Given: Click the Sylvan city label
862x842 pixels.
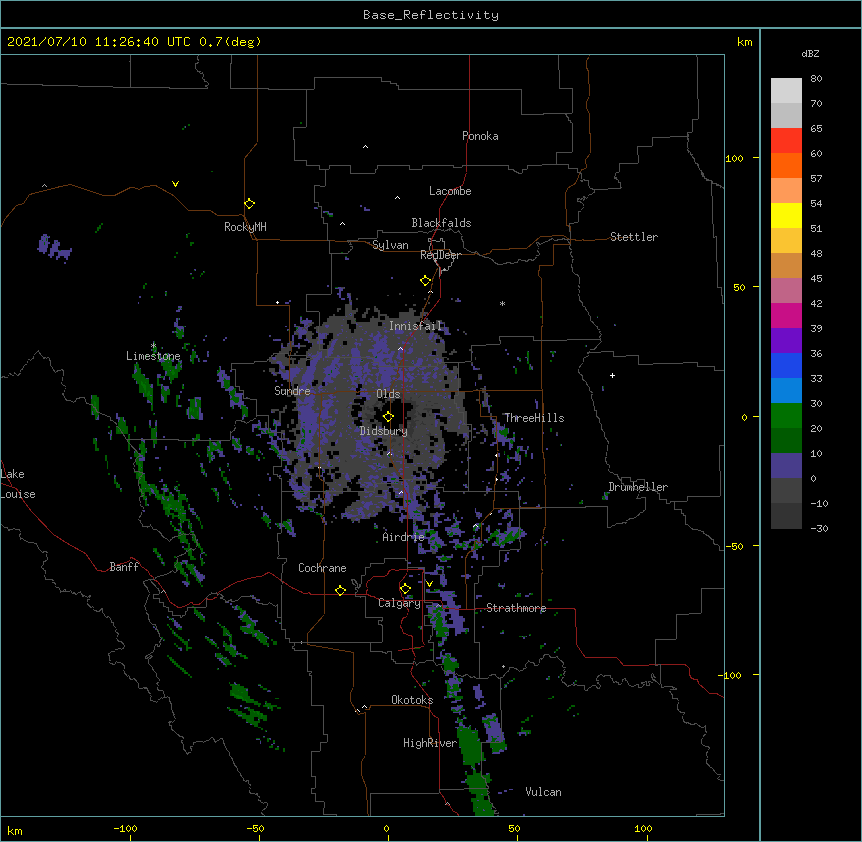Looking at the screenshot, I should [x=390, y=245].
